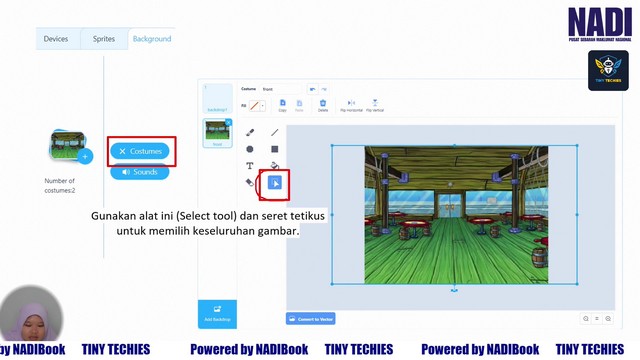Click Convert to Vector button

tap(311, 319)
